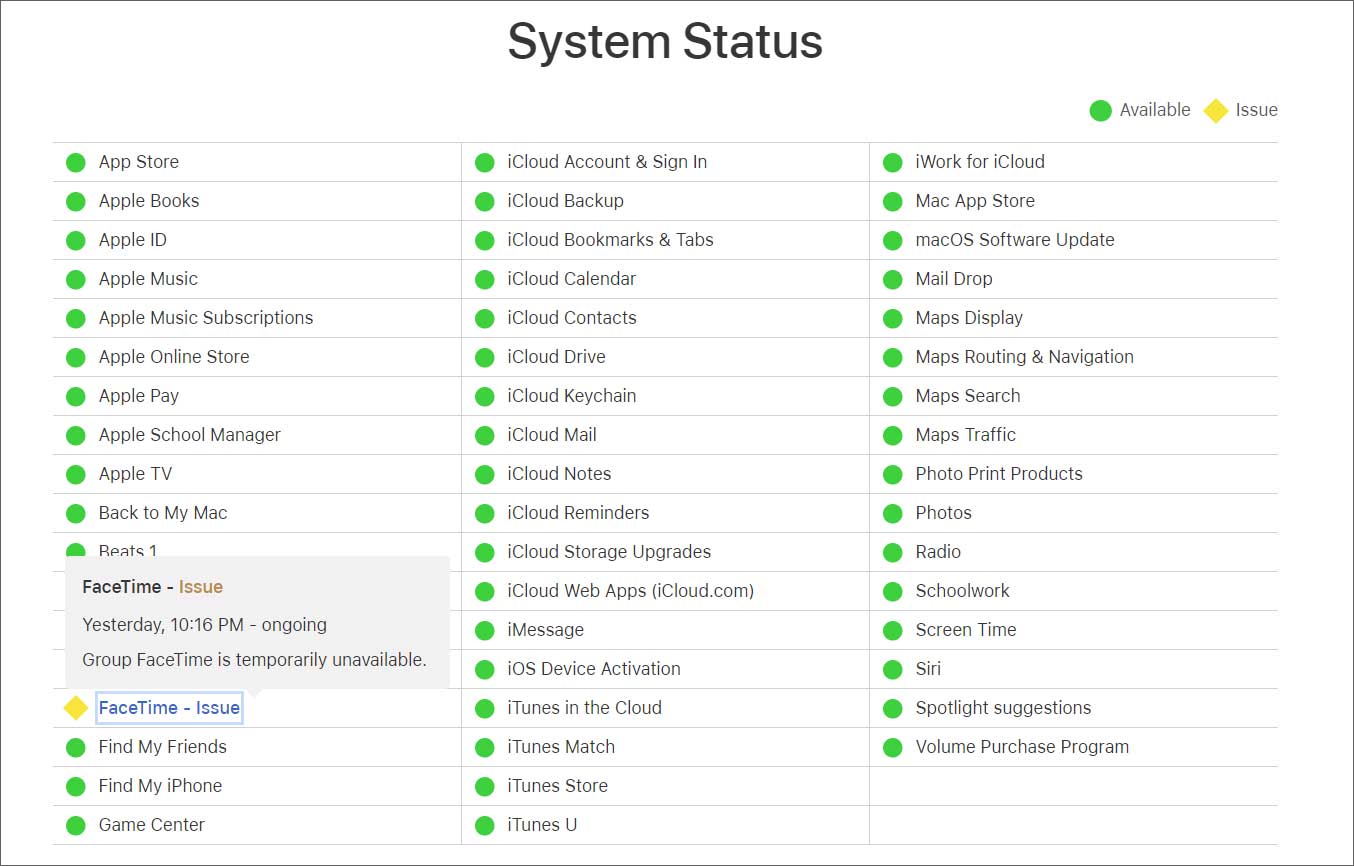The height and width of the screenshot is (866, 1354).
Task: Open the FaceTime - Issue link
Action: pos(168,707)
